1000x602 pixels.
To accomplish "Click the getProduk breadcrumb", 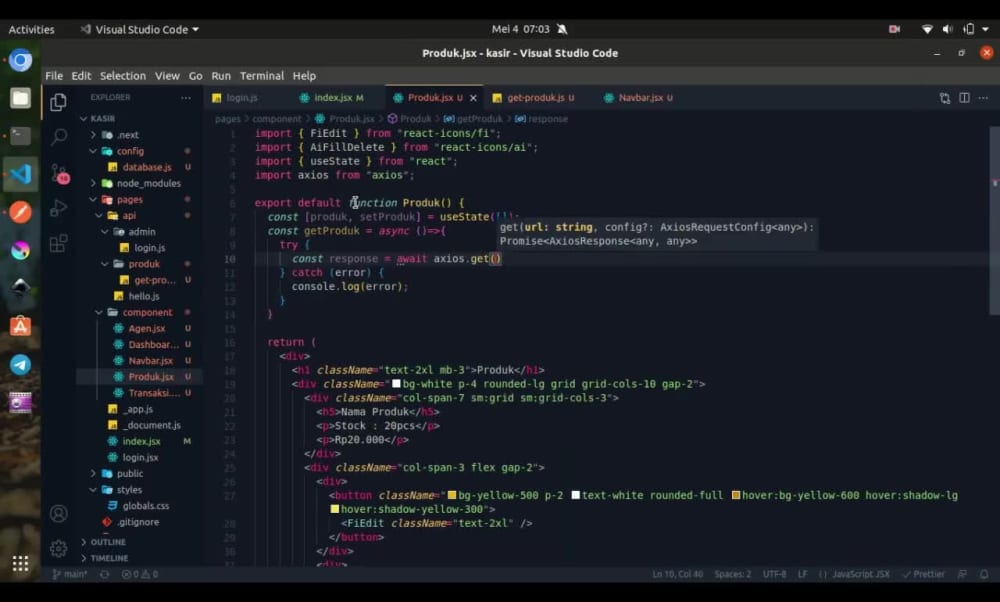I will 480,119.
